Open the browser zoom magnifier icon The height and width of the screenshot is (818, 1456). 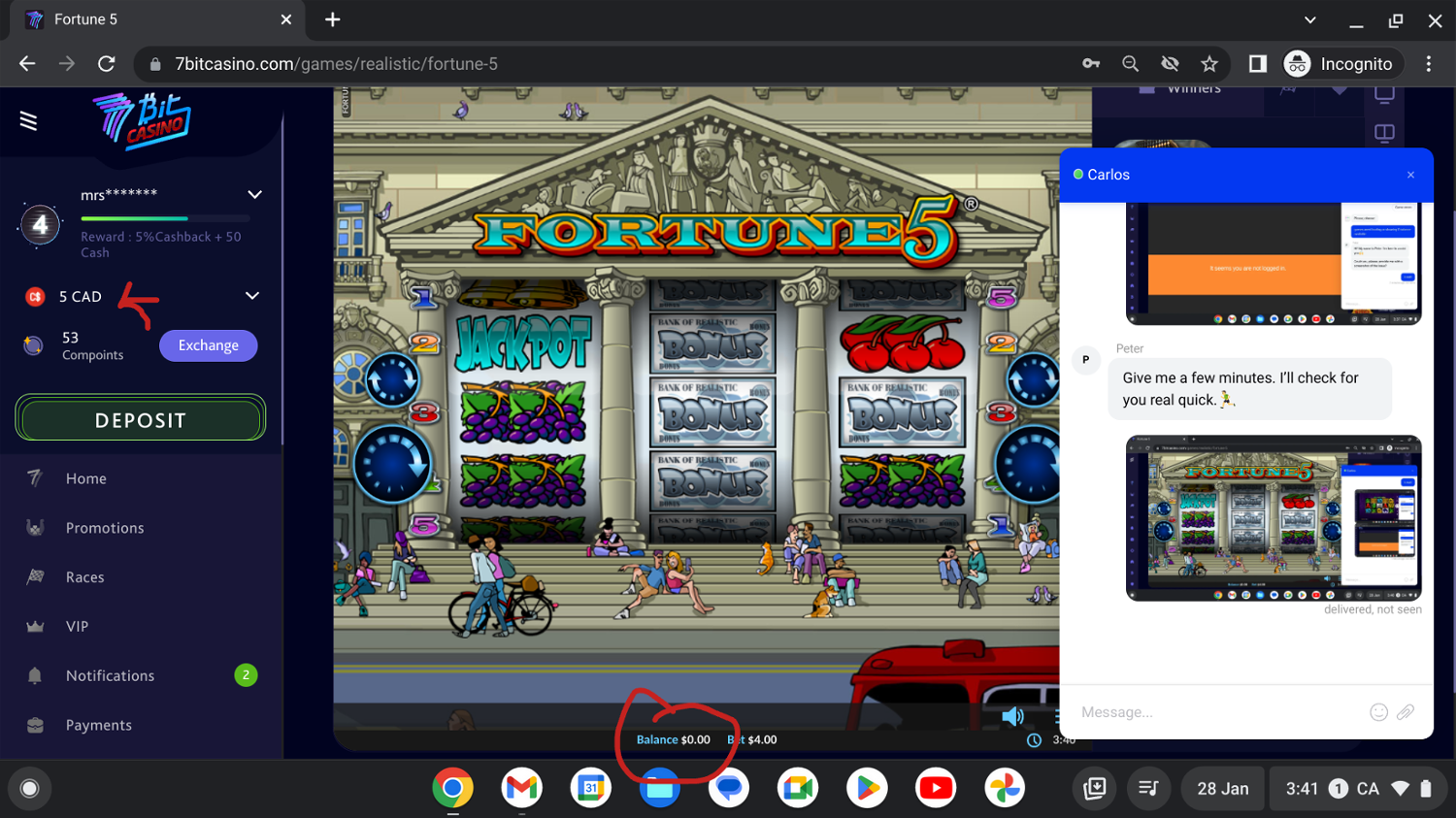click(x=1130, y=64)
